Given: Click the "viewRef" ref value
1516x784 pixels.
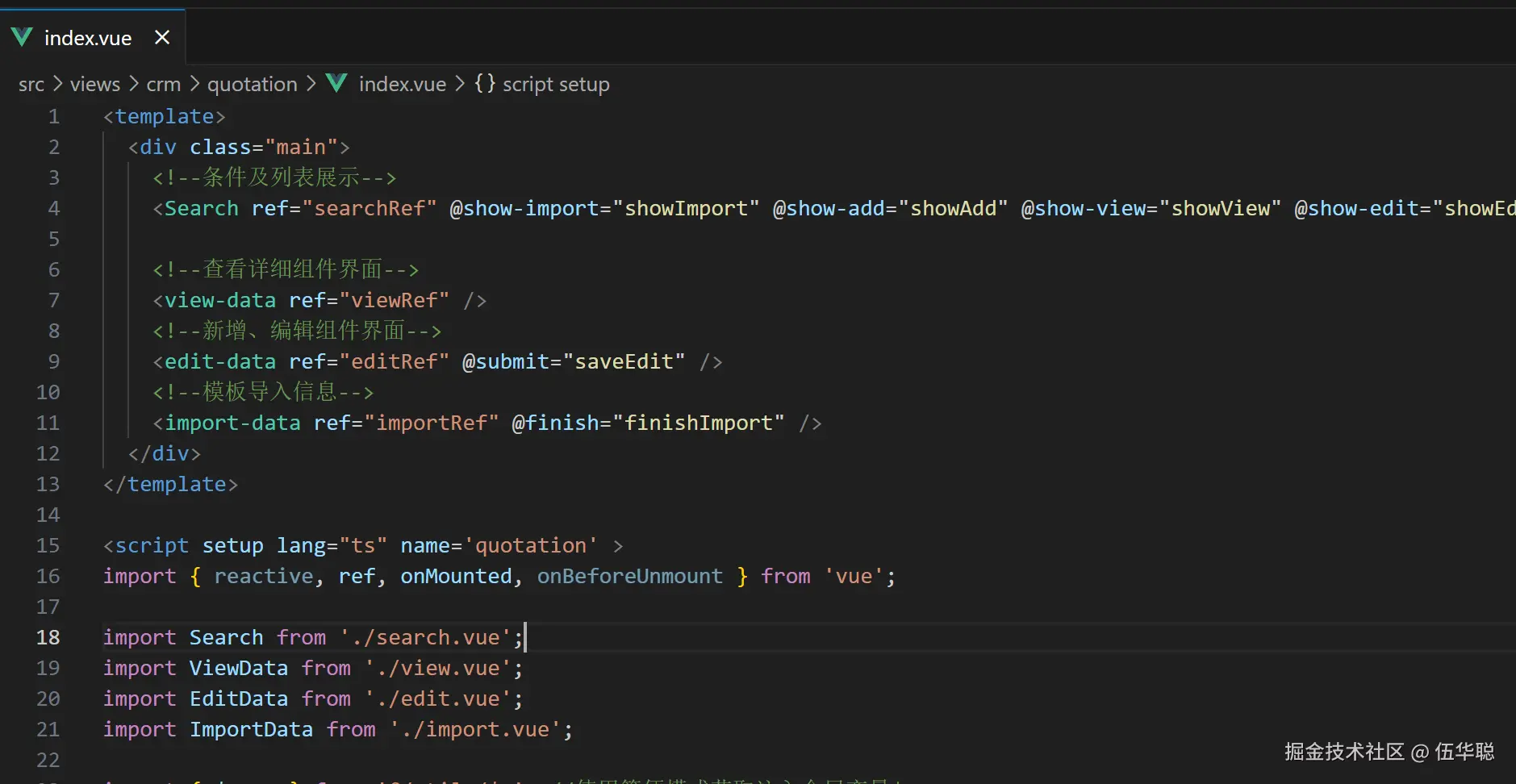Looking at the screenshot, I should tap(395, 301).
